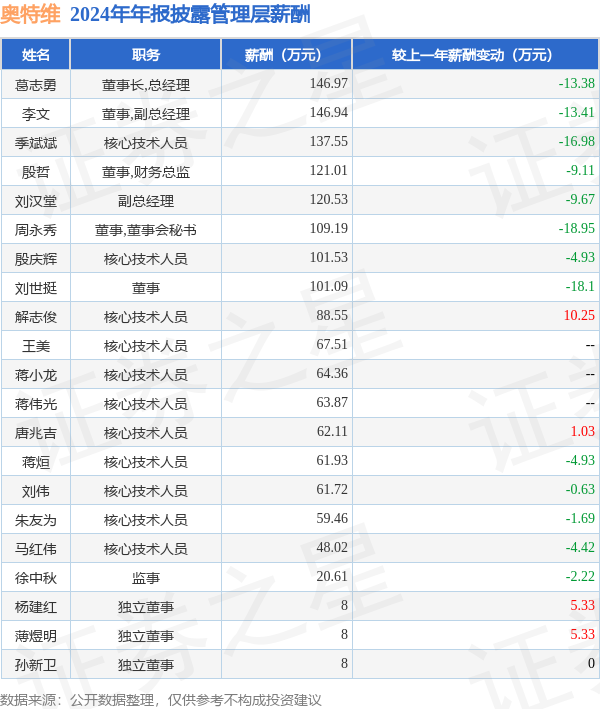Click salary value 121.01

click(329, 170)
